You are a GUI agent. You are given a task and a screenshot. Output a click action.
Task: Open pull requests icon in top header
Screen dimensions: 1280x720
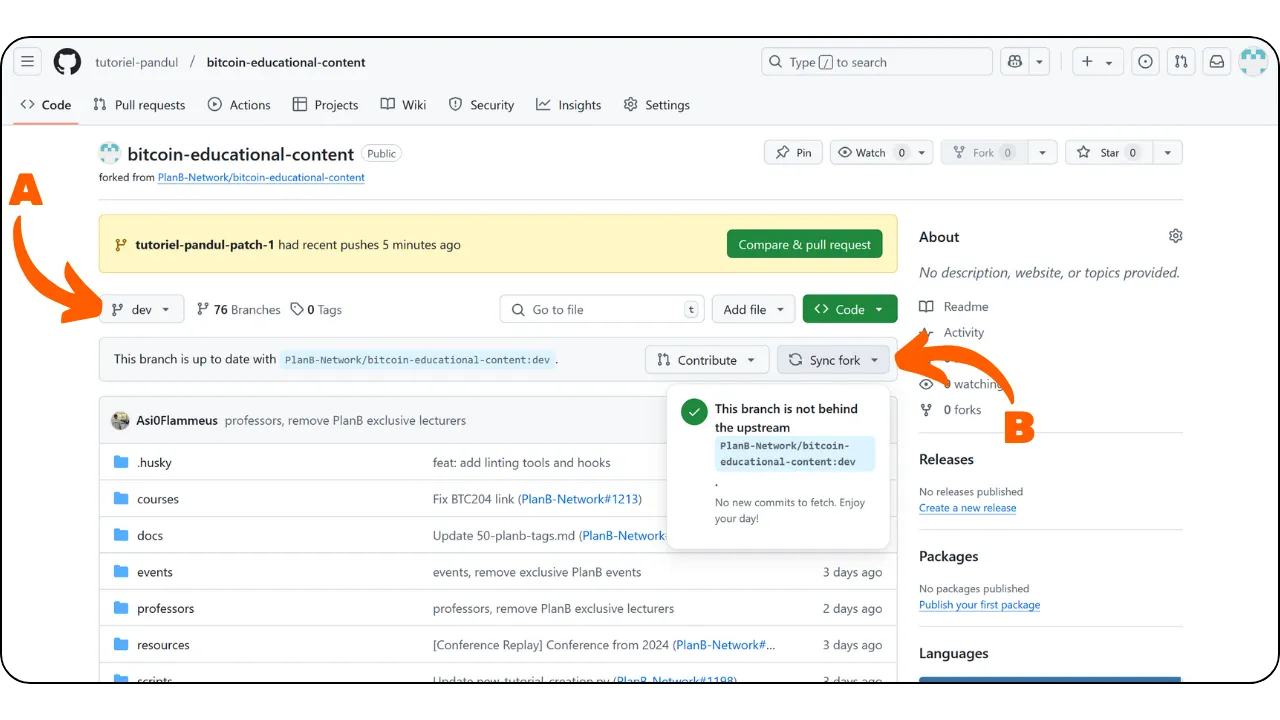[x=1181, y=62]
